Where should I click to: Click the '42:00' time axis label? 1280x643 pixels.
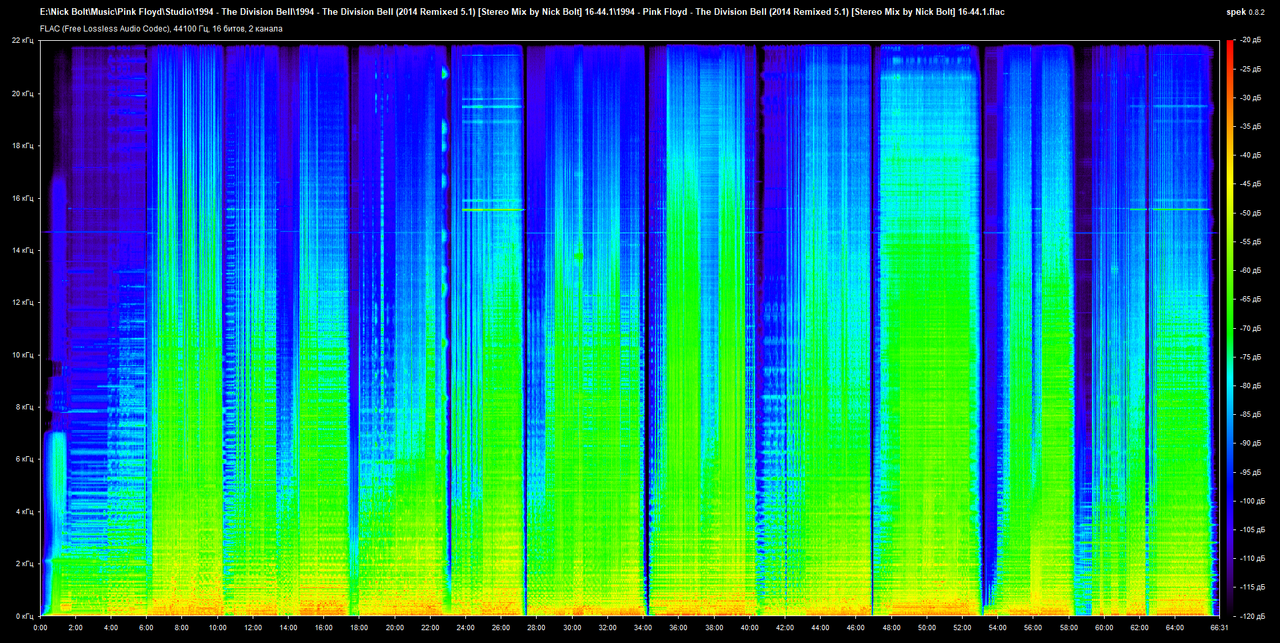tap(783, 629)
